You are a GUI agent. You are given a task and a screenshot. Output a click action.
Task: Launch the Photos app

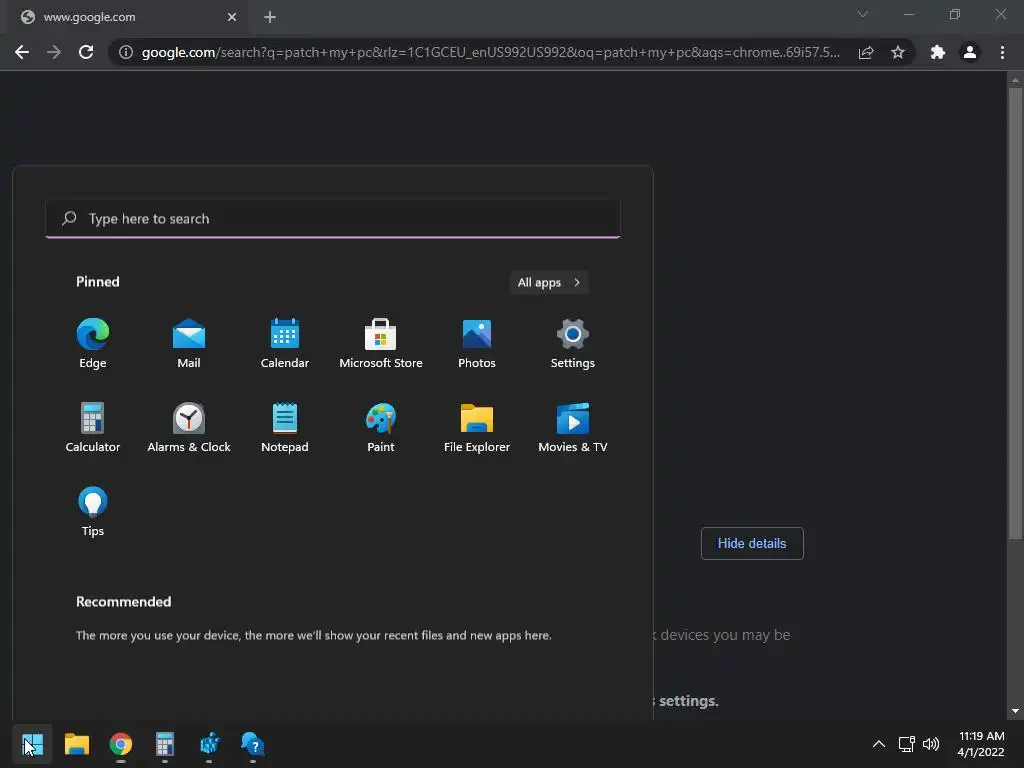pyautogui.click(x=477, y=344)
